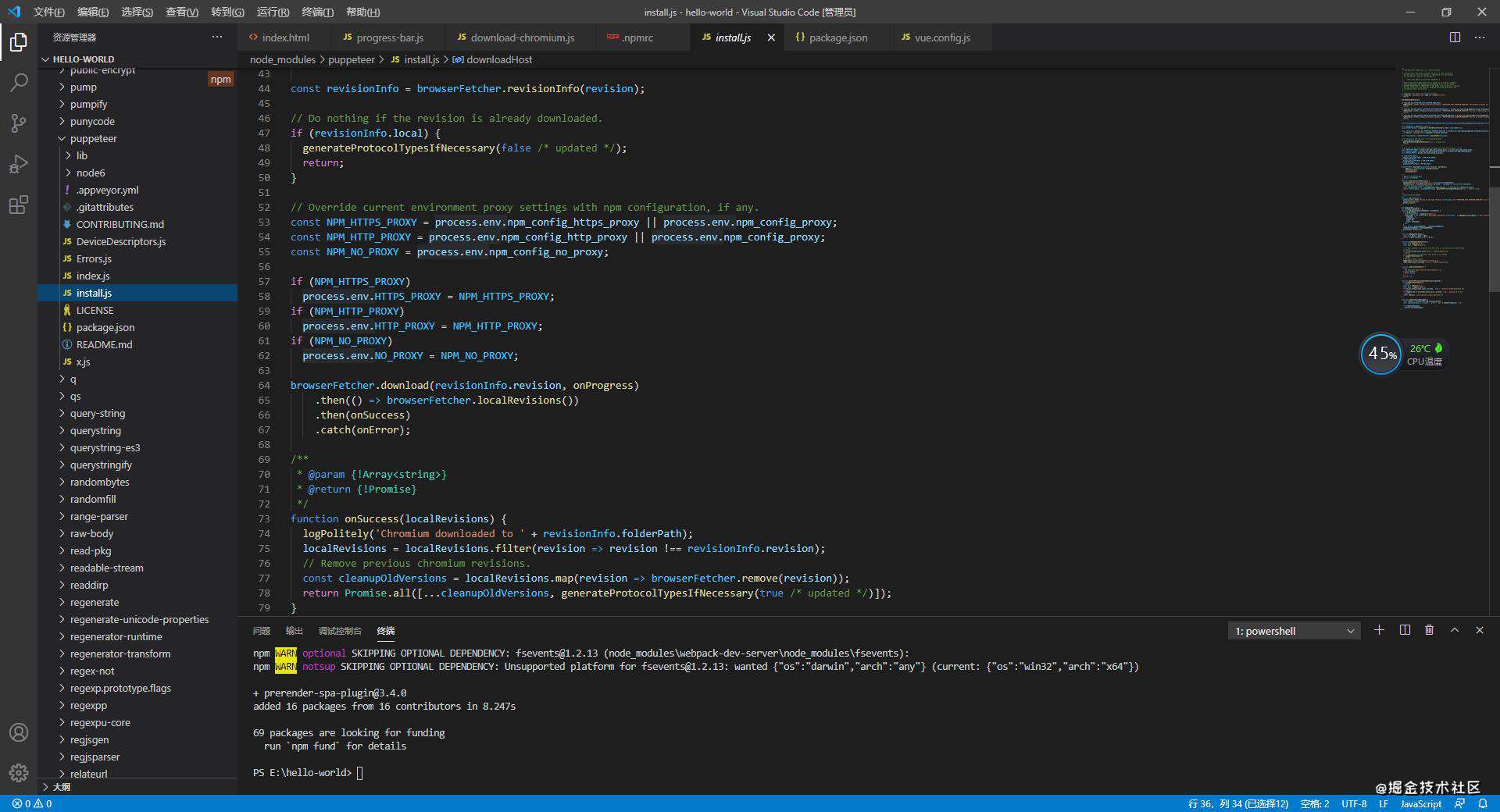Open the 选择(S) menu

coord(137,12)
